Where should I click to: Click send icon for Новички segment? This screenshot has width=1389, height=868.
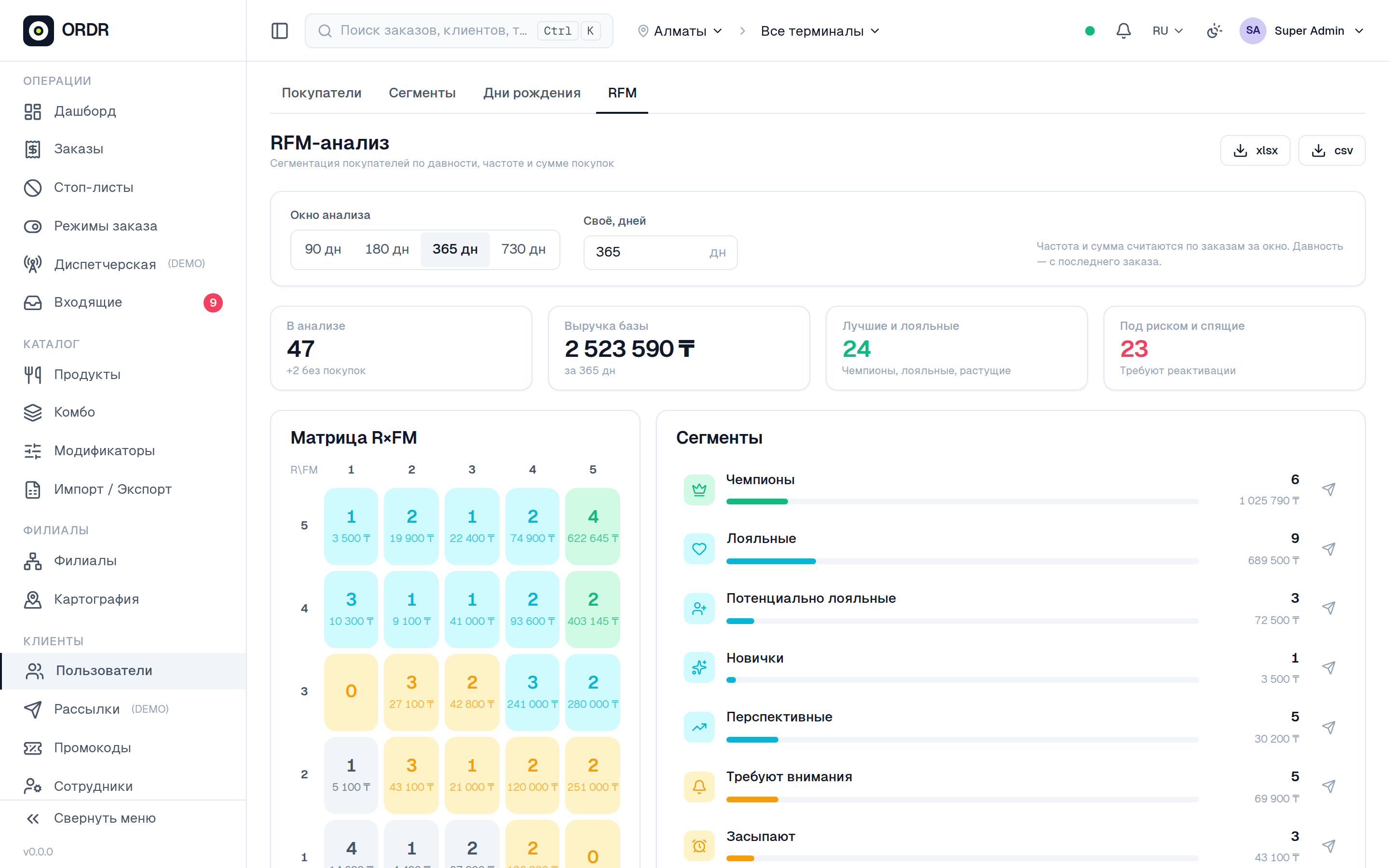[x=1328, y=668]
